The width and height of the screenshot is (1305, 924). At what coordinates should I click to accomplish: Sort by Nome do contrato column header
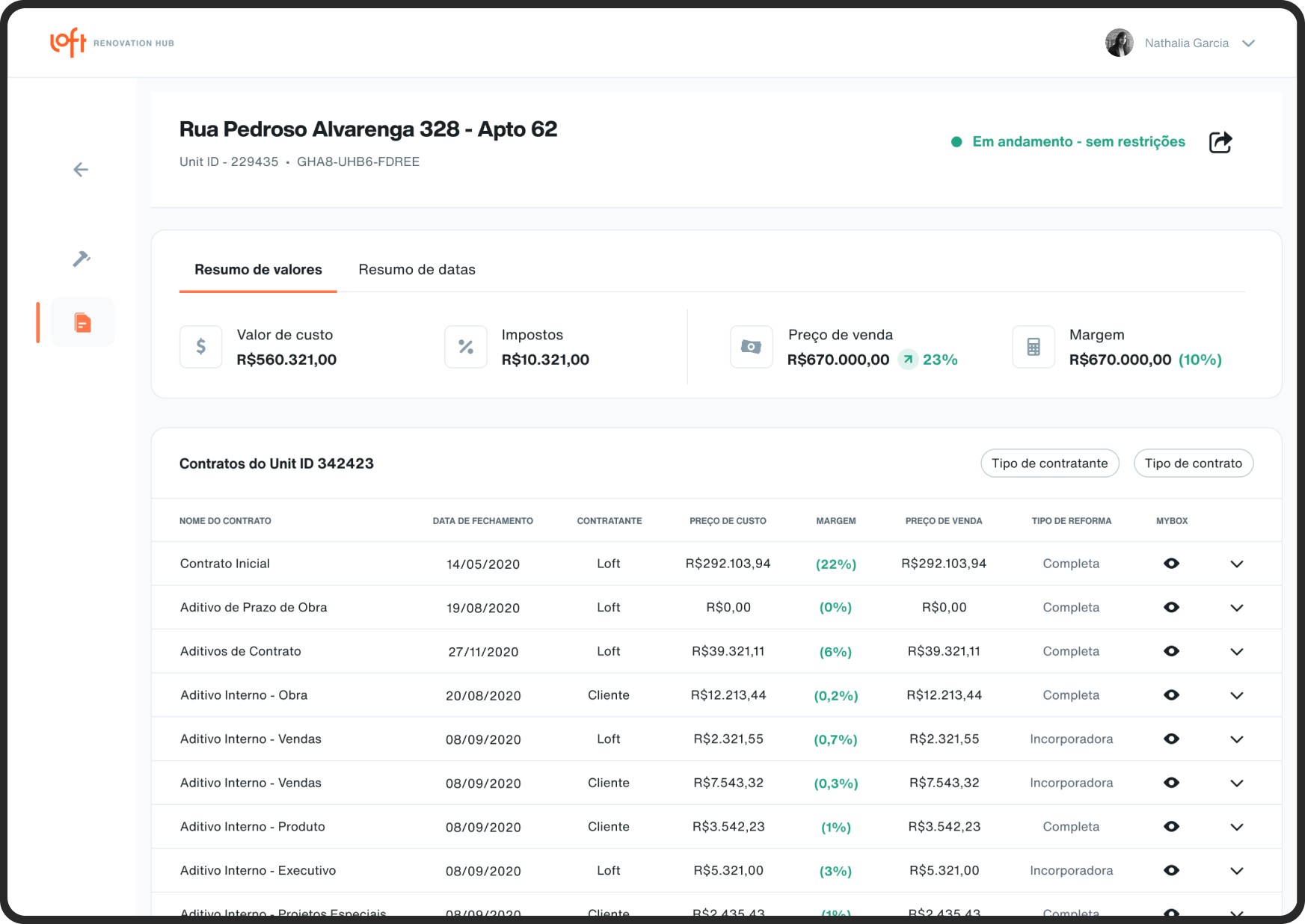click(x=225, y=521)
